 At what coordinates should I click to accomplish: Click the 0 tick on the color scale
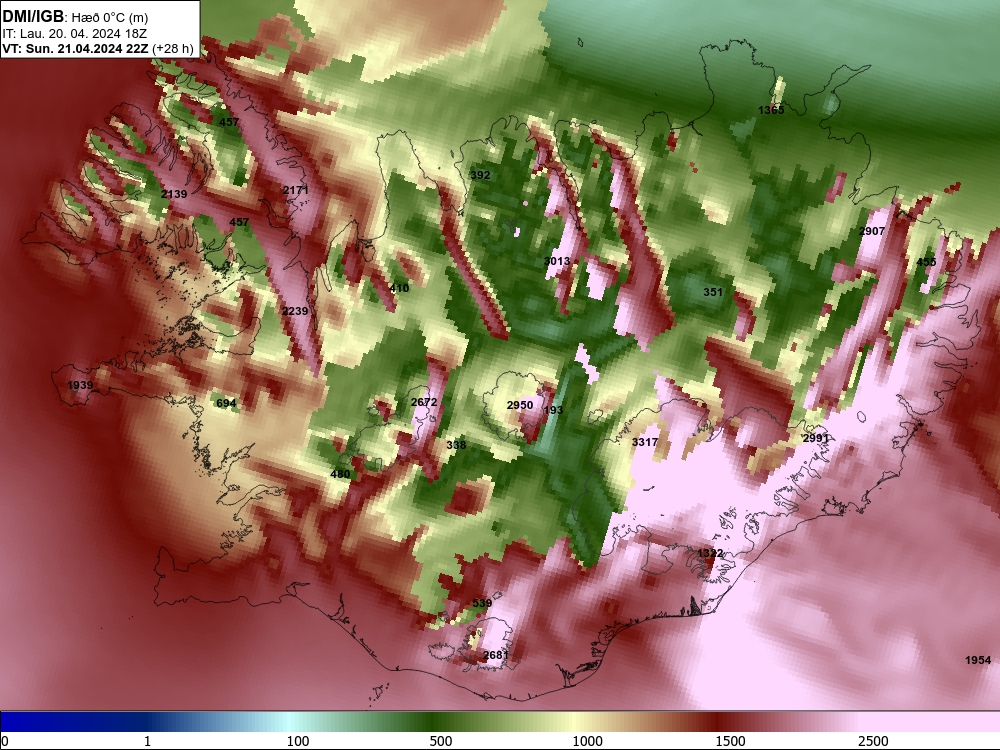click(5, 741)
